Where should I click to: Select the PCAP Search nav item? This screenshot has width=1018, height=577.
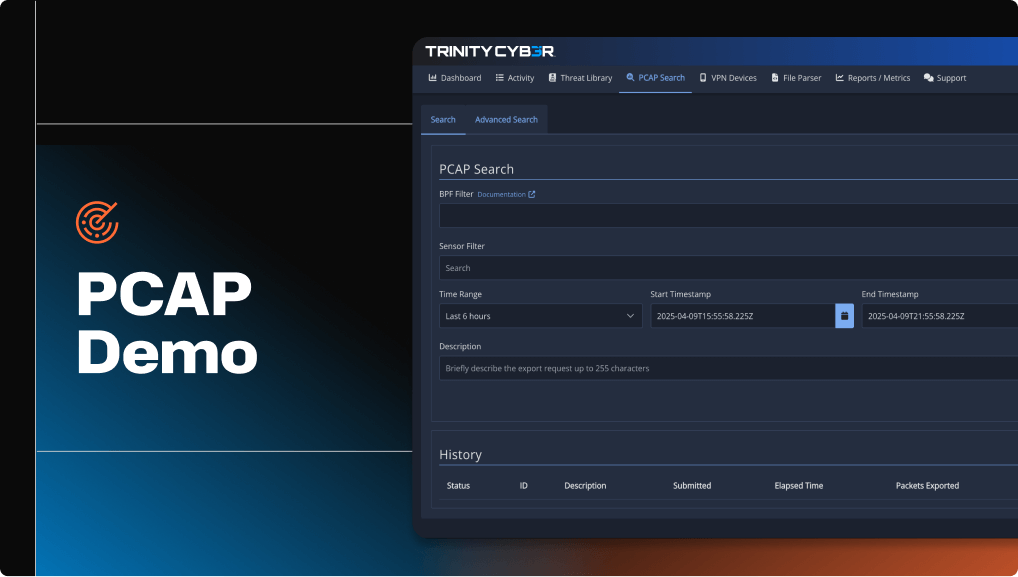[655, 78]
